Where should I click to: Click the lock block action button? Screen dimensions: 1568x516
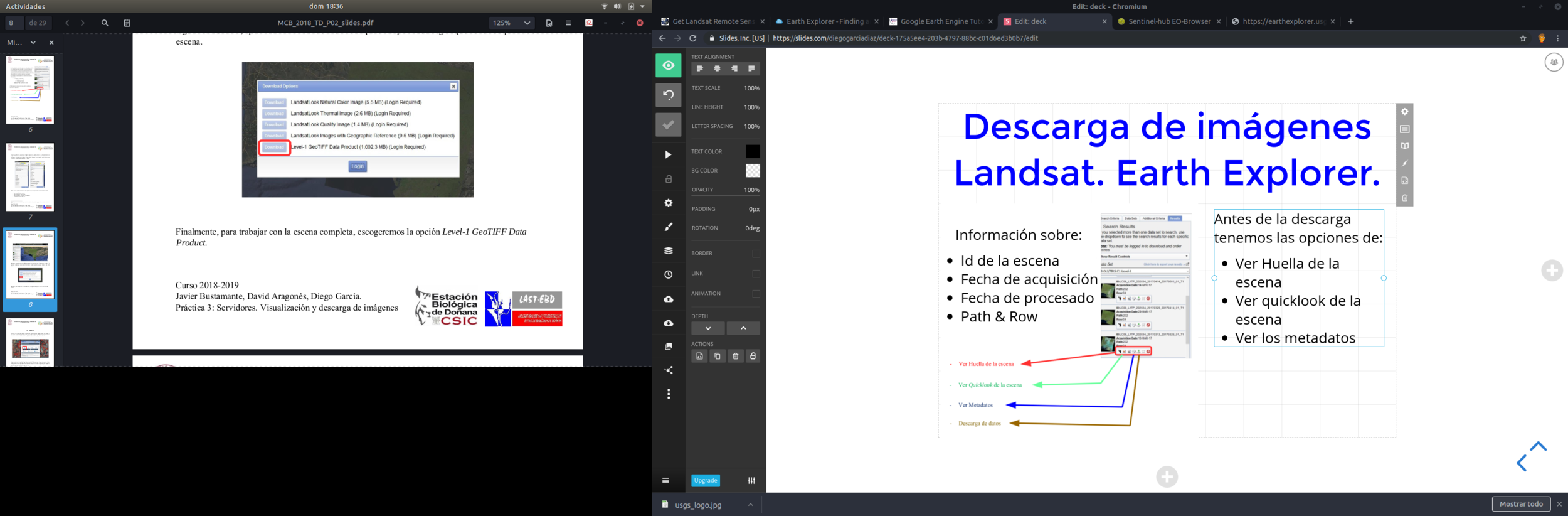point(753,356)
